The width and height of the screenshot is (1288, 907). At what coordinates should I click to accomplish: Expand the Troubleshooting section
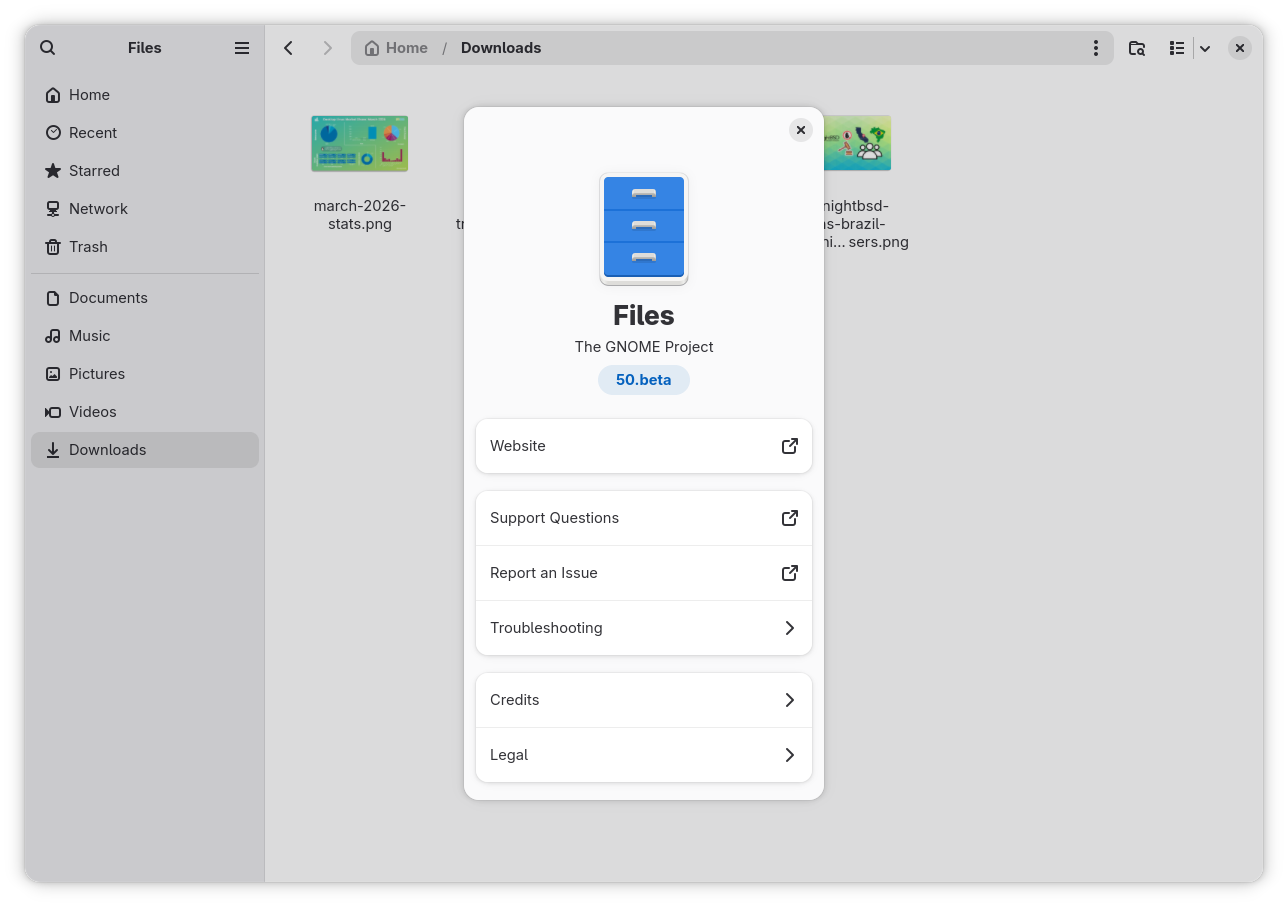(643, 628)
